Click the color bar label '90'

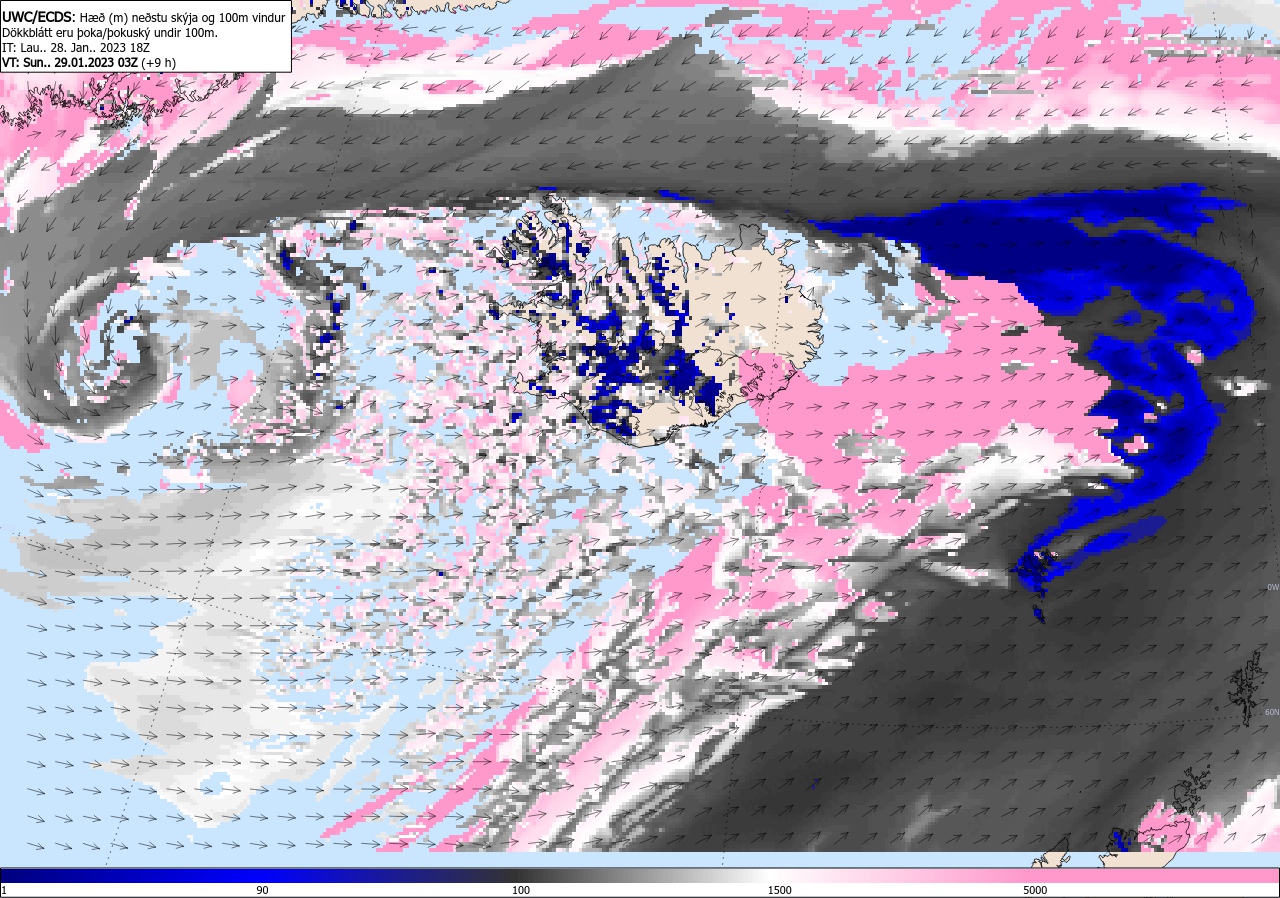pyautogui.click(x=262, y=890)
